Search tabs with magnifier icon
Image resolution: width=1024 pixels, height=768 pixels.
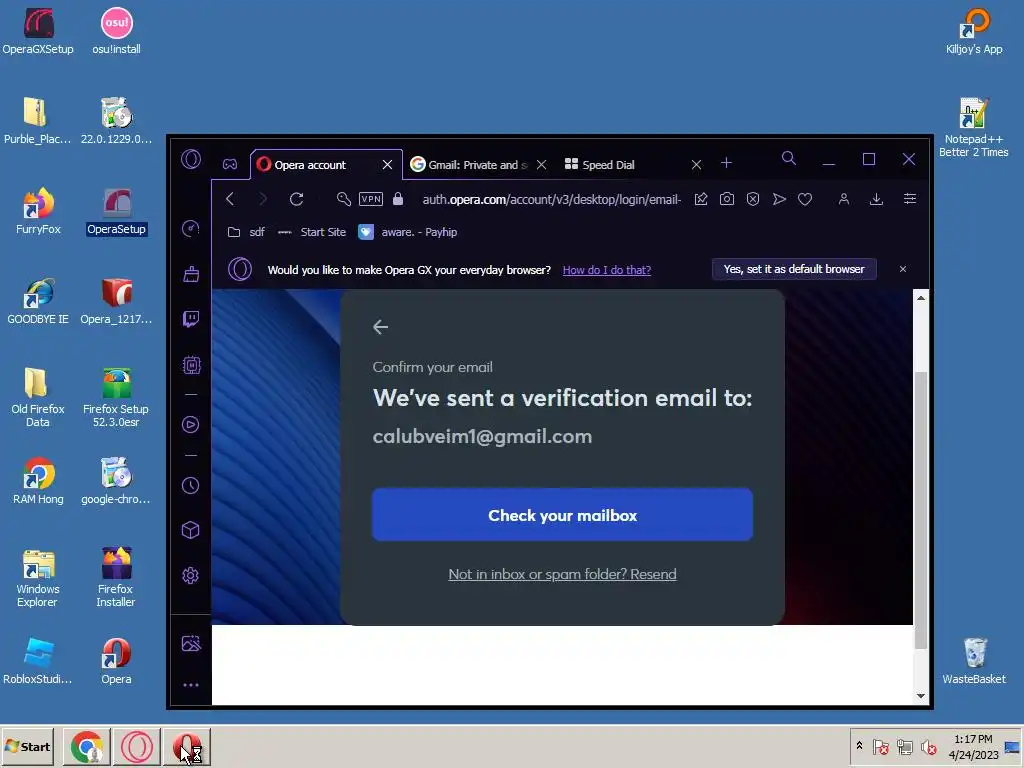click(789, 159)
